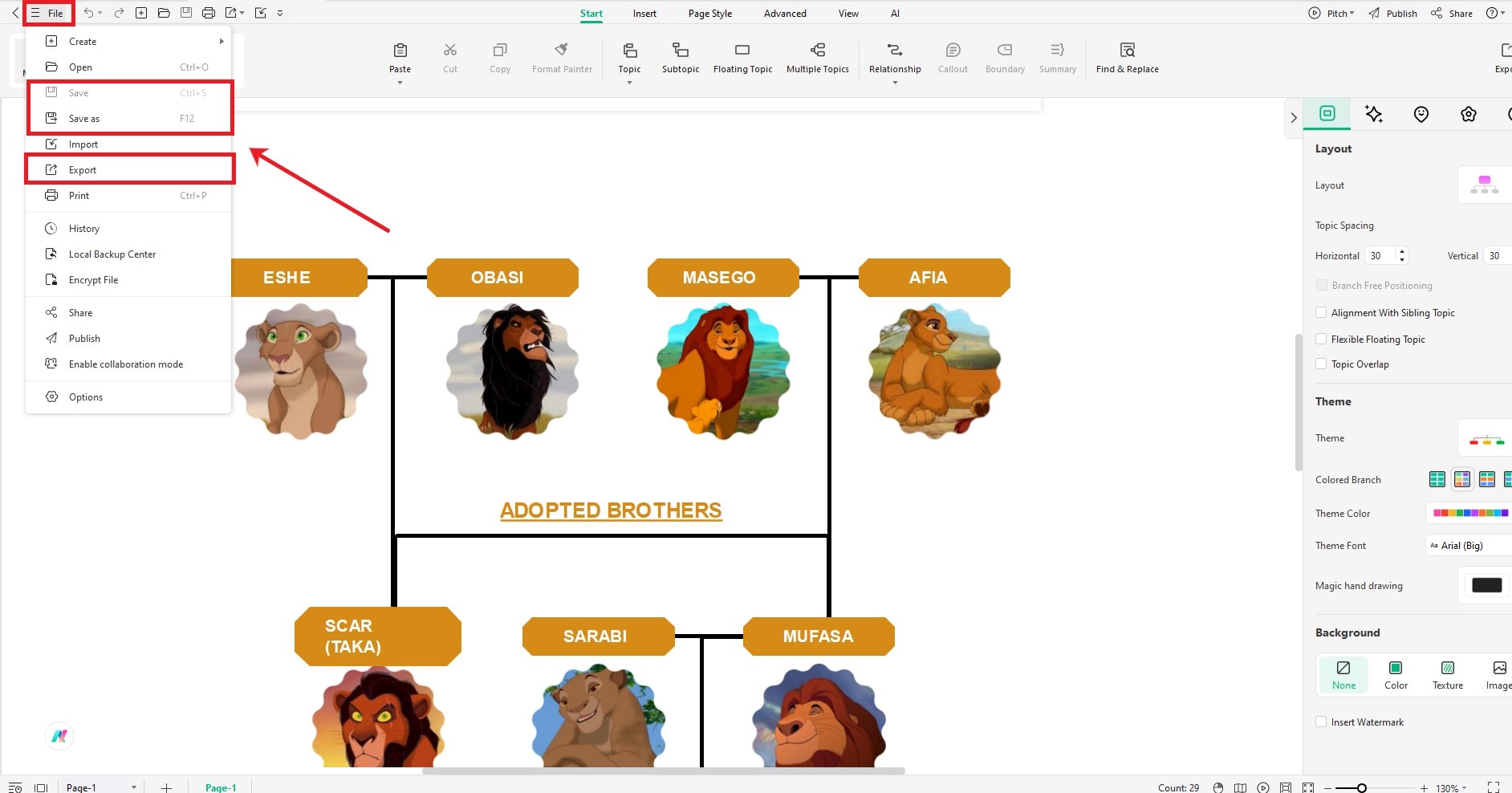This screenshot has width=1512, height=793.
Task: Choose Export from File menu
Action: click(130, 169)
